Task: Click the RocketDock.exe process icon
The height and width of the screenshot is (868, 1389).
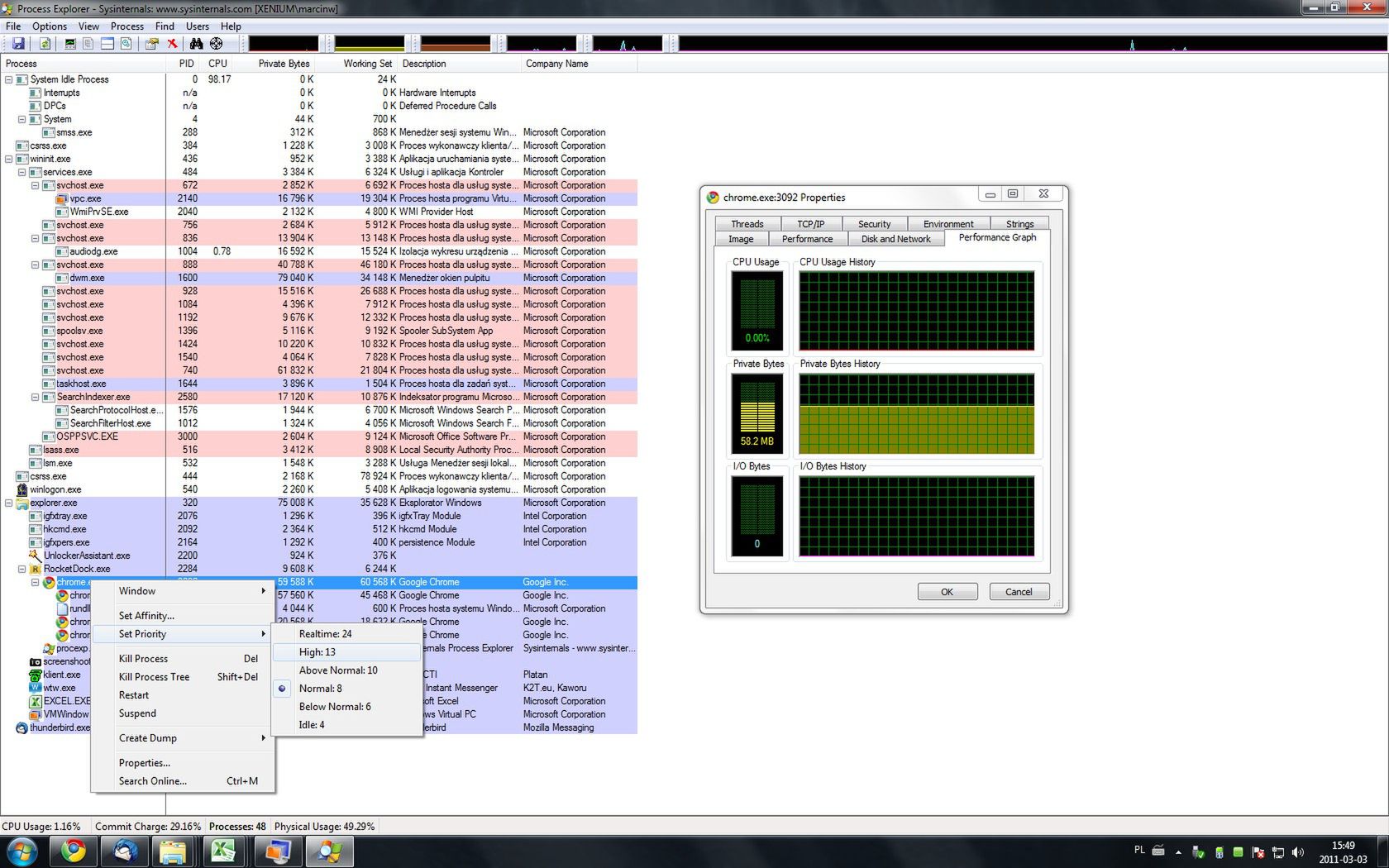Action: tap(36, 569)
